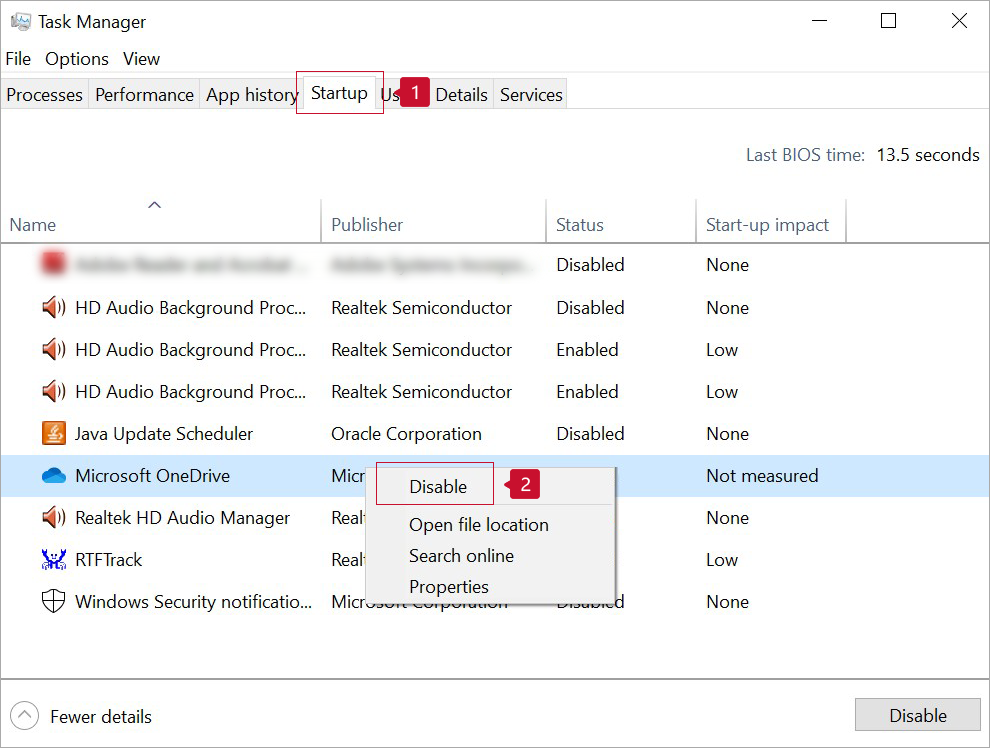This screenshot has width=990, height=748.
Task: Sort by Name column header
Action: [33, 225]
